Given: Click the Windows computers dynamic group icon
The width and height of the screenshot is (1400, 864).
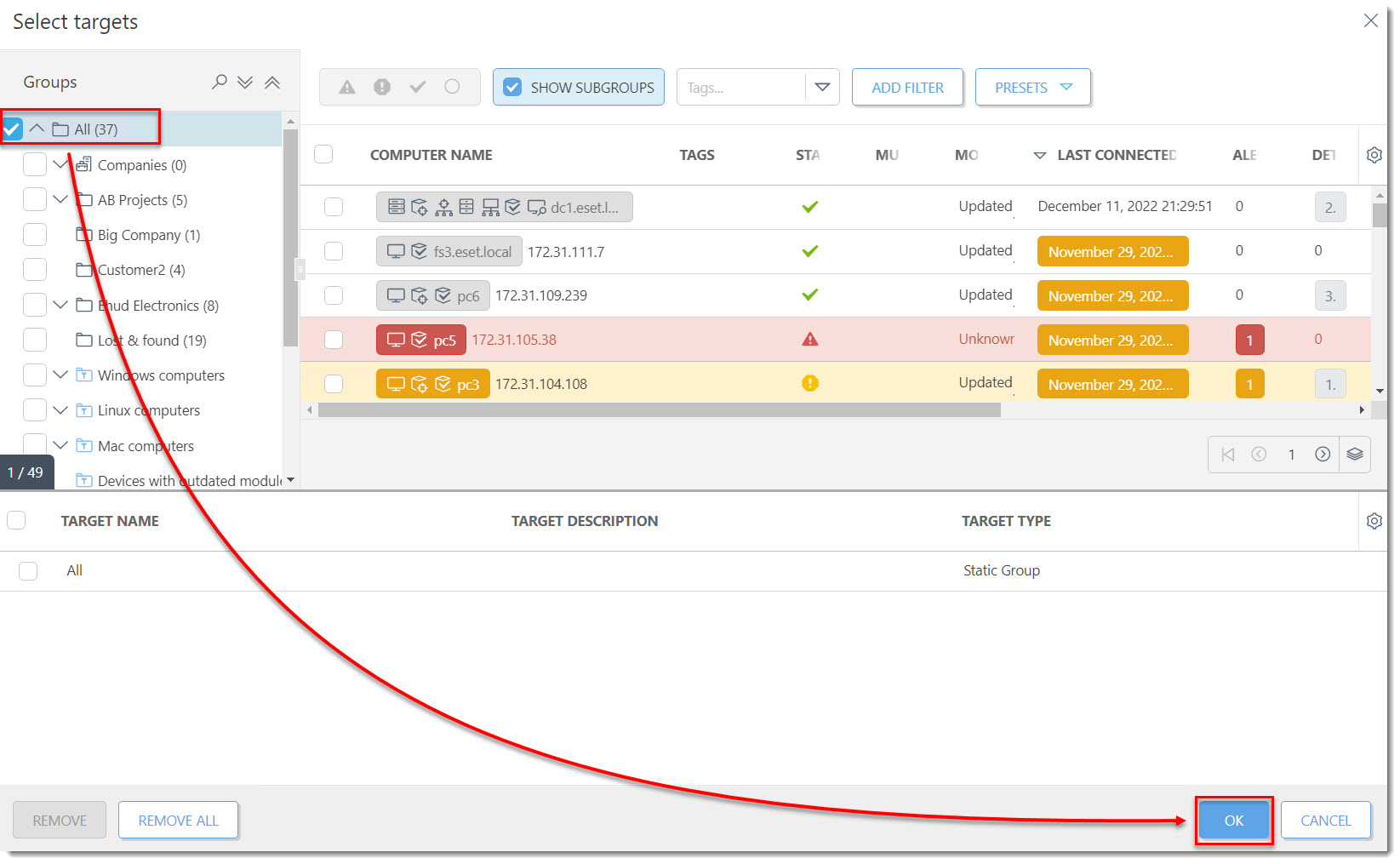Looking at the screenshot, I should [84, 375].
